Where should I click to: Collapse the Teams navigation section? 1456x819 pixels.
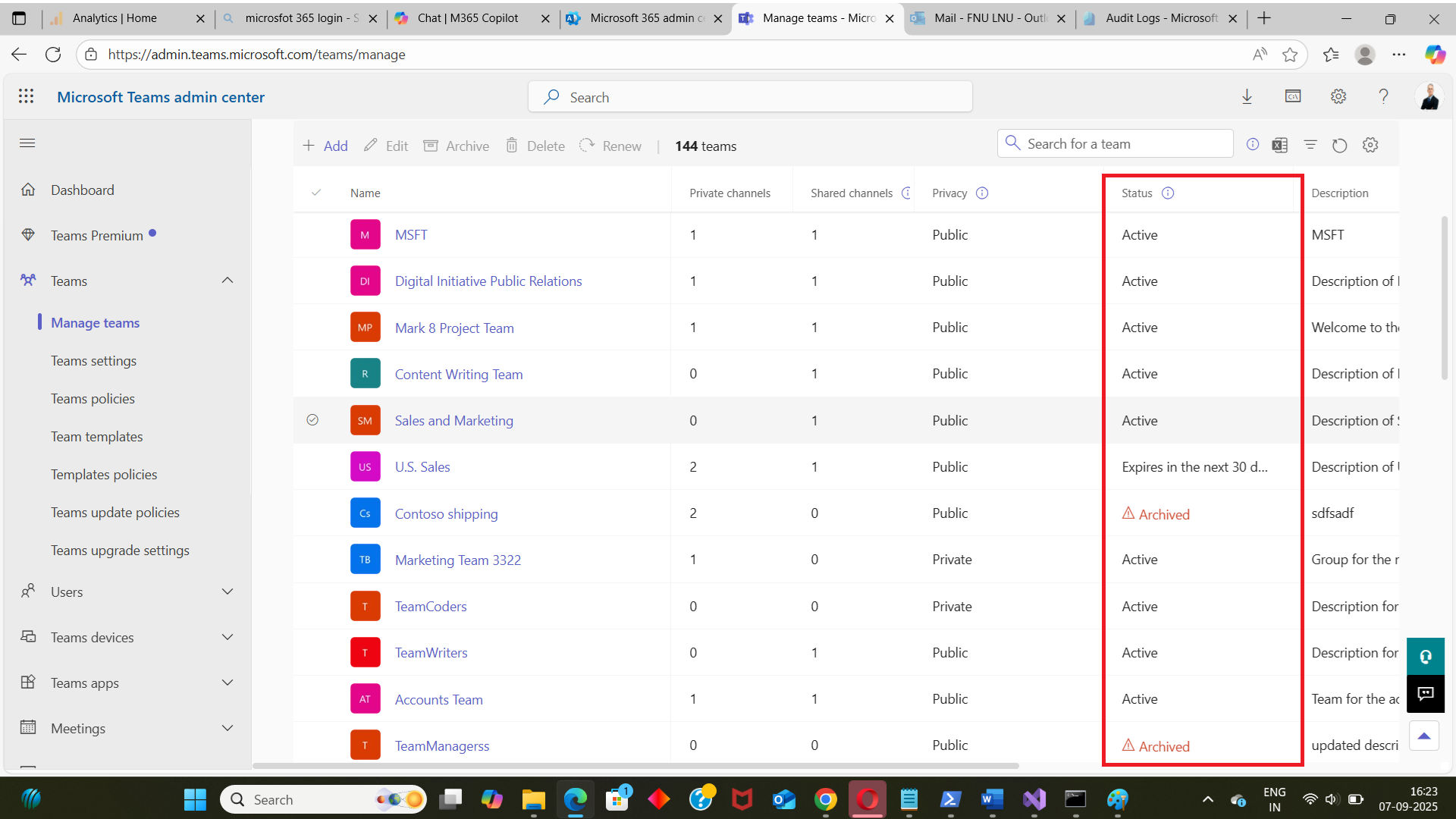pos(227,281)
